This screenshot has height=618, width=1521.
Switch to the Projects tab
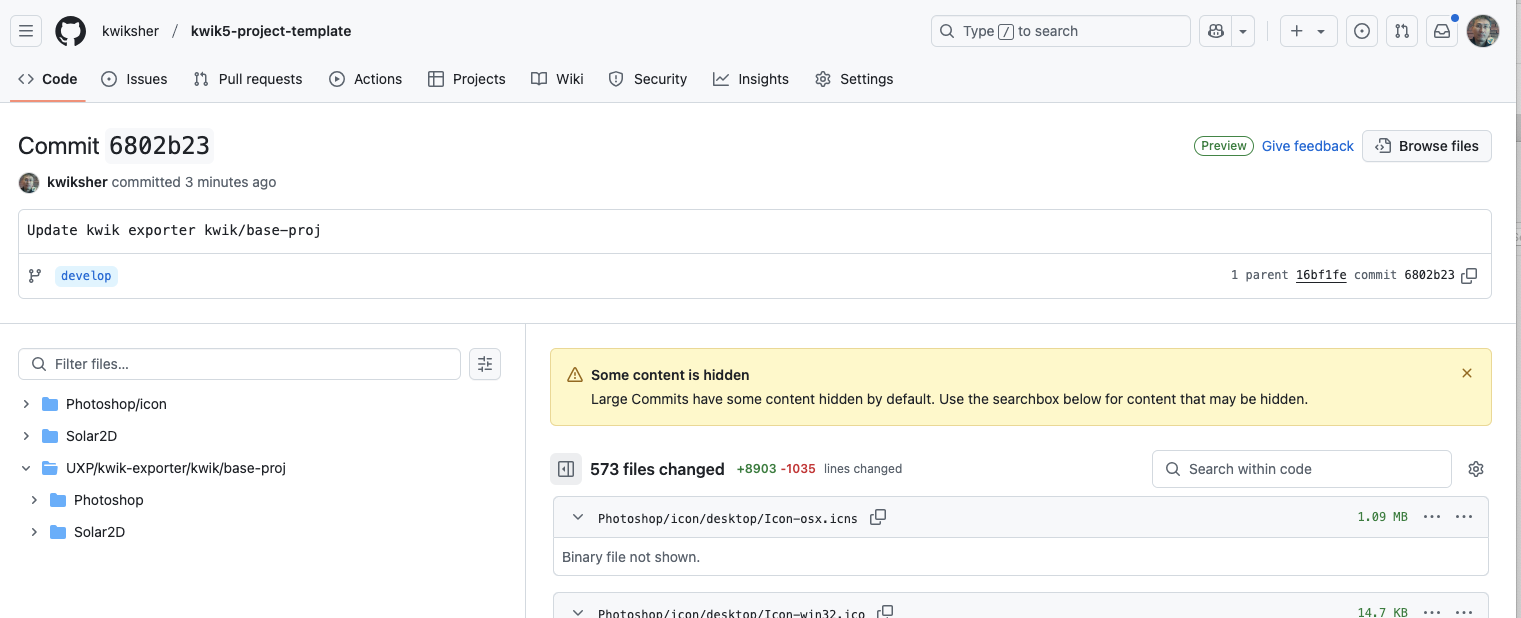[x=467, y=79]
